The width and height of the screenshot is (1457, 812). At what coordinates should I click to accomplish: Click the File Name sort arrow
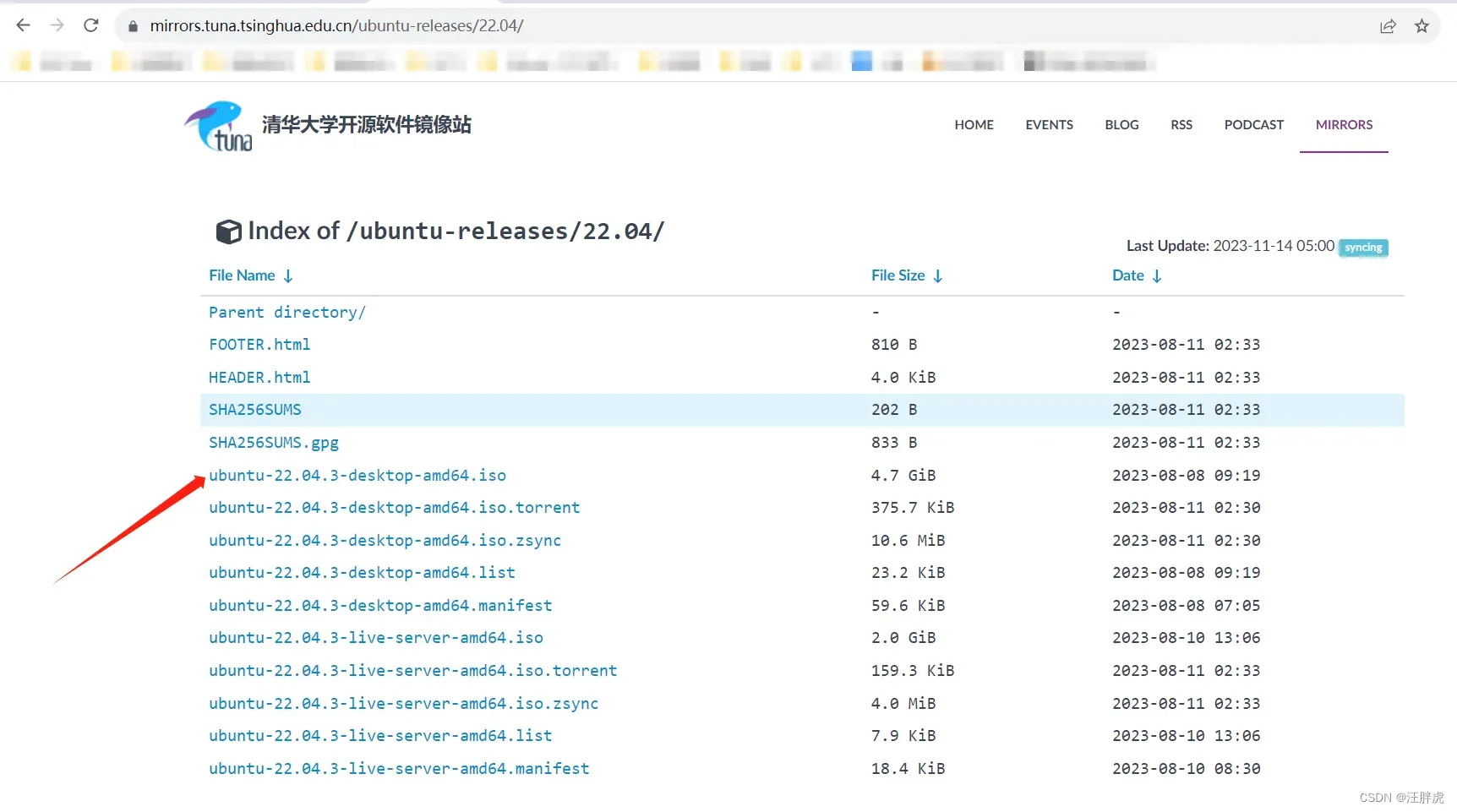tap(288, 276)
